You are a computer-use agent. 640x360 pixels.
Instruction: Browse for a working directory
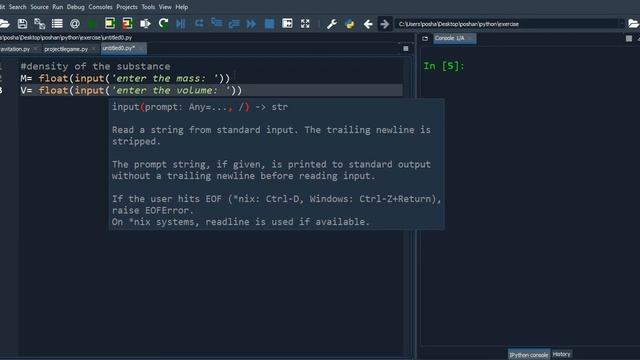[633, 24]
